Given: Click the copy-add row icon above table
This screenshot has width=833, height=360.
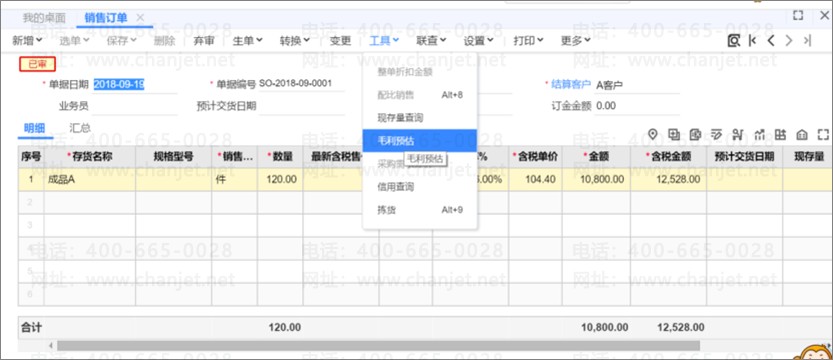Looking at the screenshot, I should (x=674, y=134).
